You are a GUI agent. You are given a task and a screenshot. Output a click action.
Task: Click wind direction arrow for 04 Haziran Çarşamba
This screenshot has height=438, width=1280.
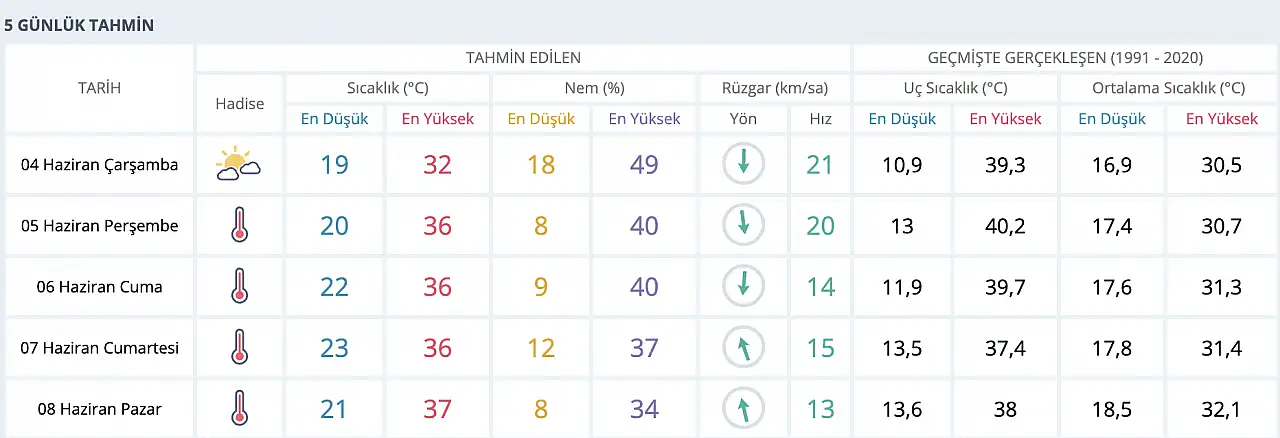point(743,164)
